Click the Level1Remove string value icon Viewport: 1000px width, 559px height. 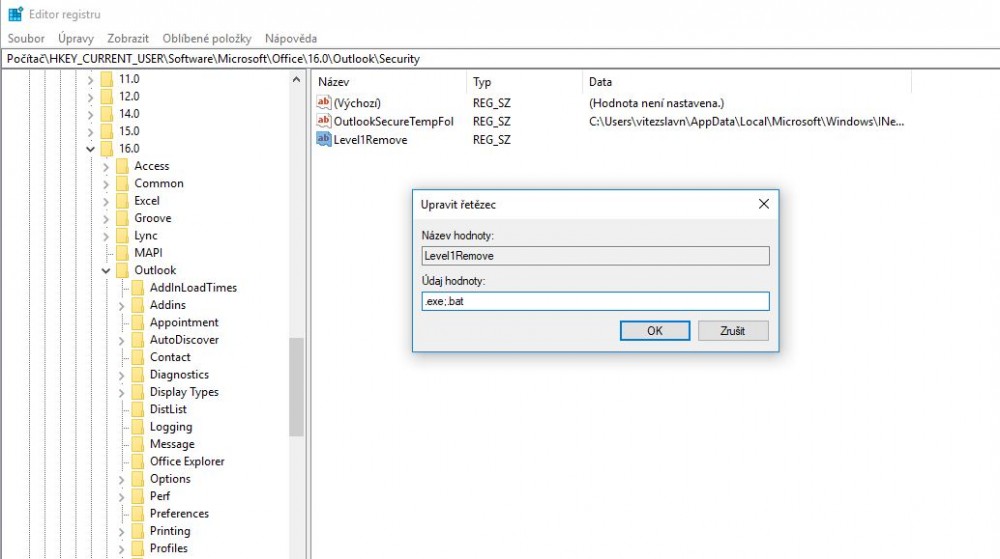click(x=323, y=140)
